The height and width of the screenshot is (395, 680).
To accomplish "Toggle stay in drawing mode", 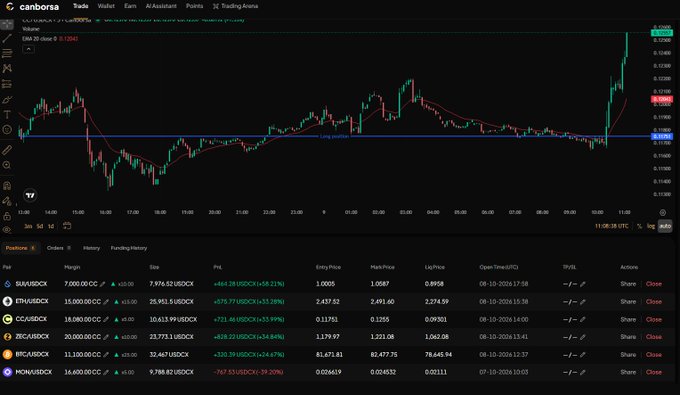I will pos(7,201).
